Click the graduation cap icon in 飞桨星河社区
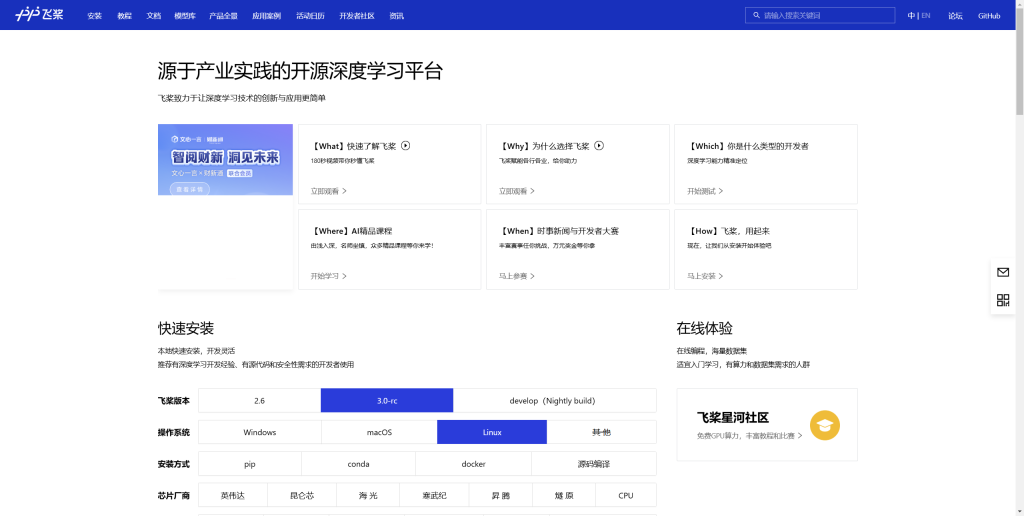Image resolution: width=1024 pixels, height=516 pixels. pyautogui.click(x=825, y=425)
